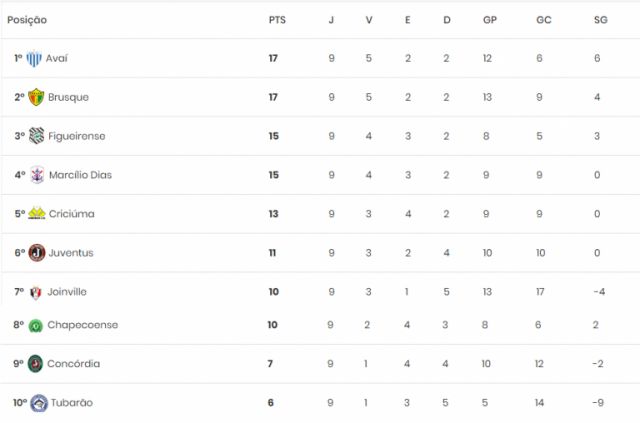Image resolution: width=640 pixels, height=423 pixels.
Task: Select the Posição column header
Action: [27, 20]
